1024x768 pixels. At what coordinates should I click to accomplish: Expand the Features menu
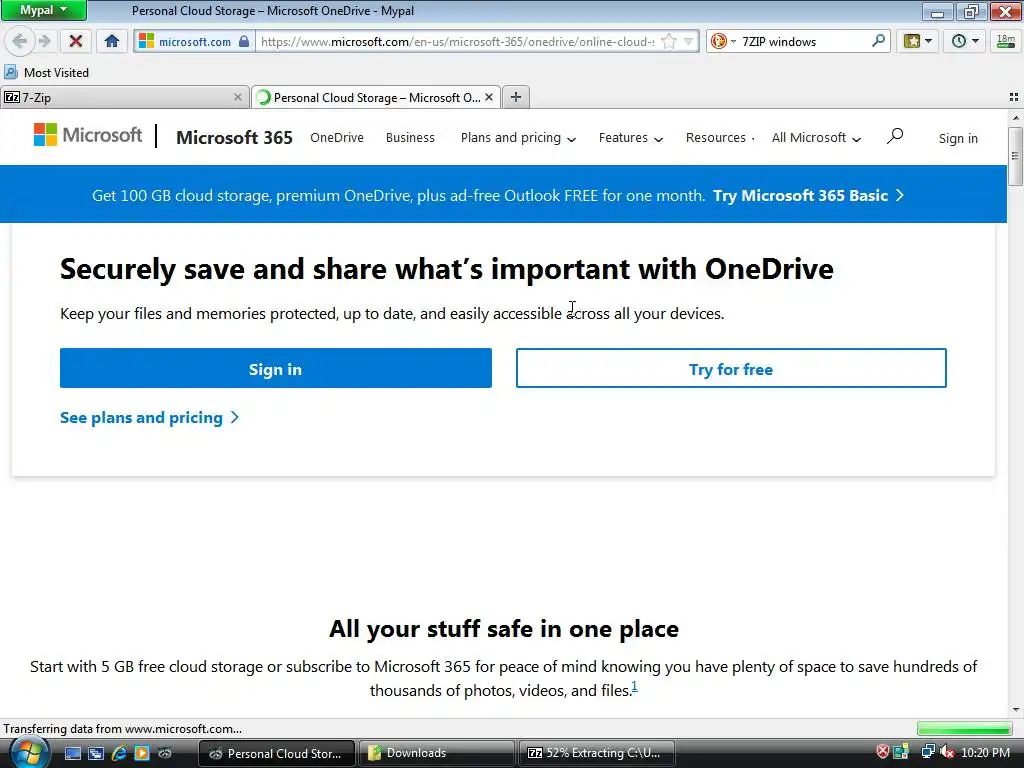[630, 138]
